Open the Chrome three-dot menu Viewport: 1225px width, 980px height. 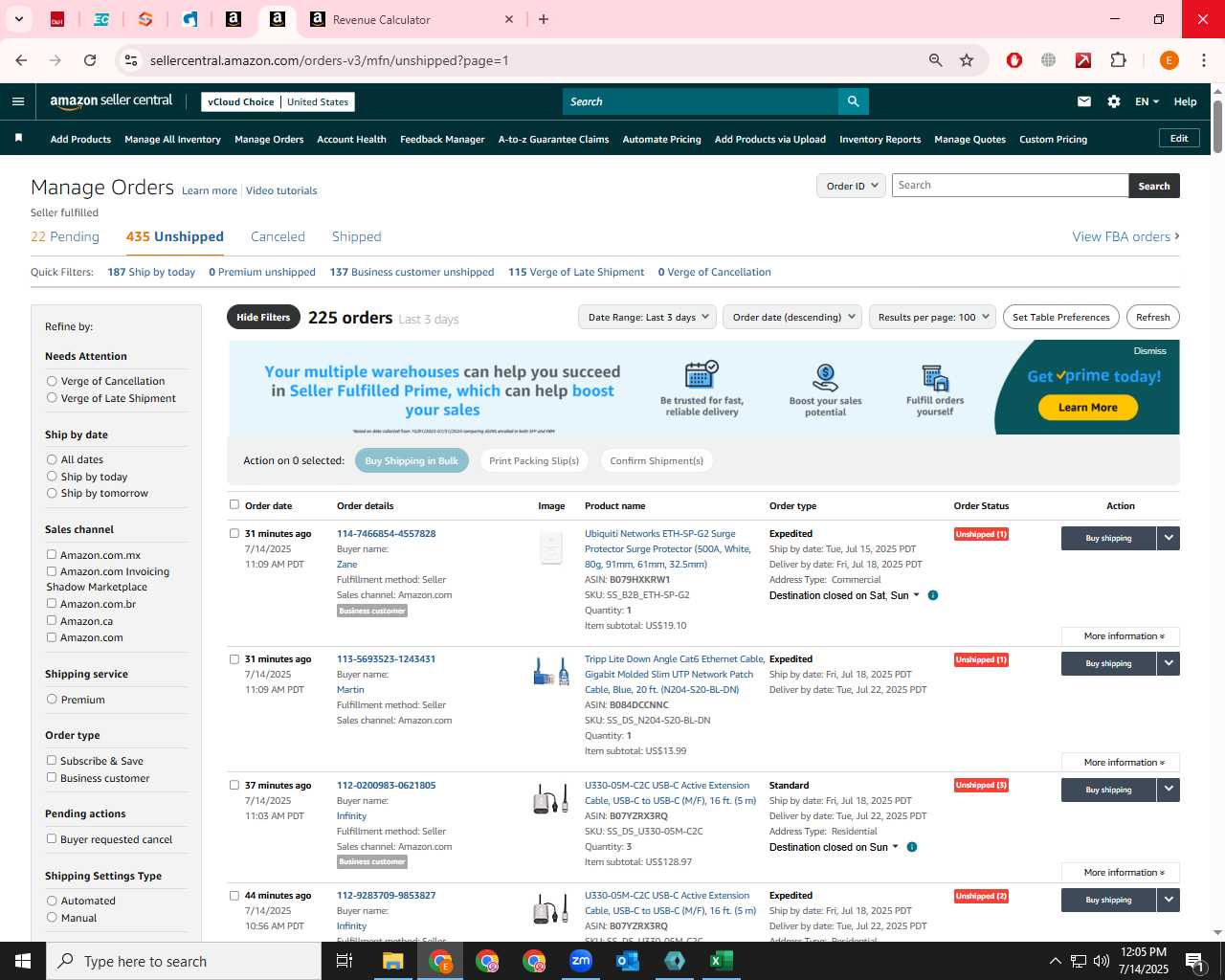pyautogui.click(x=1204, y=60)
